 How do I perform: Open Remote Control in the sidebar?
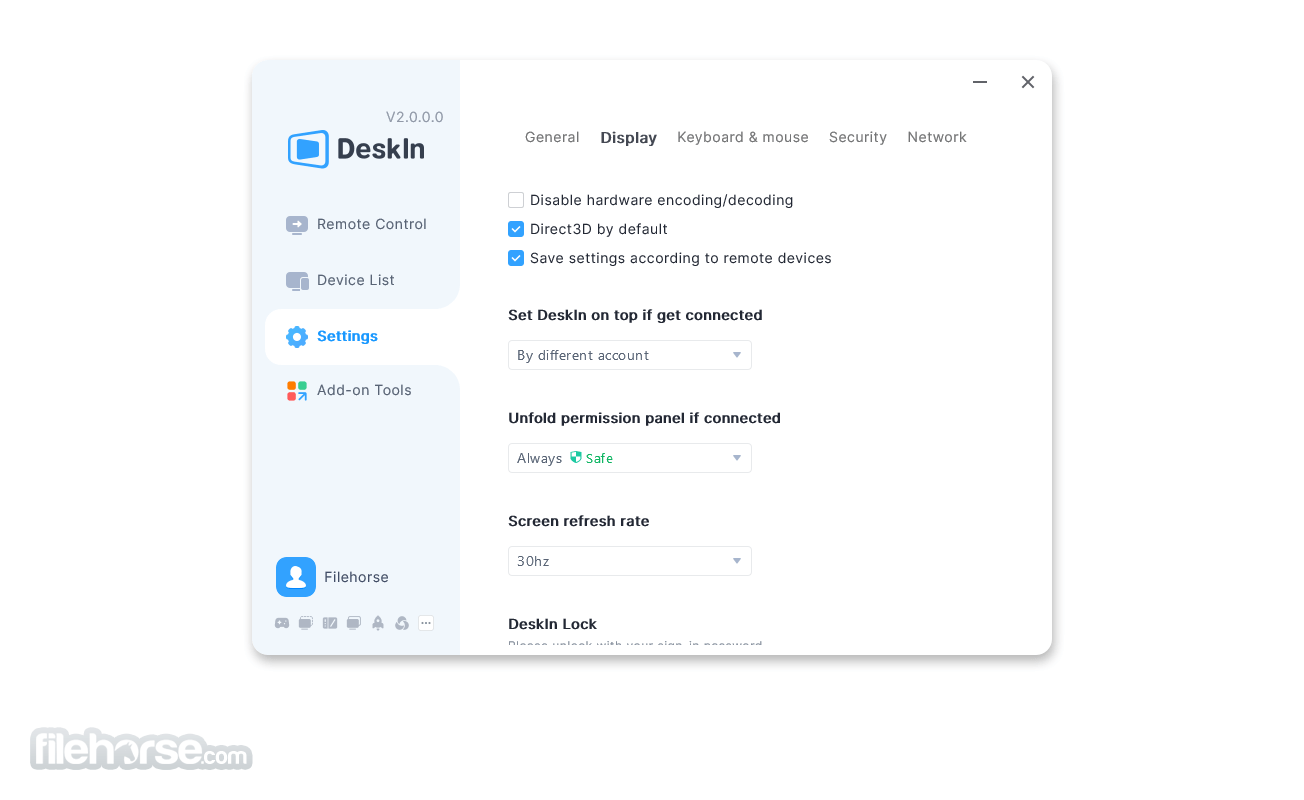[x=356, y=224]
